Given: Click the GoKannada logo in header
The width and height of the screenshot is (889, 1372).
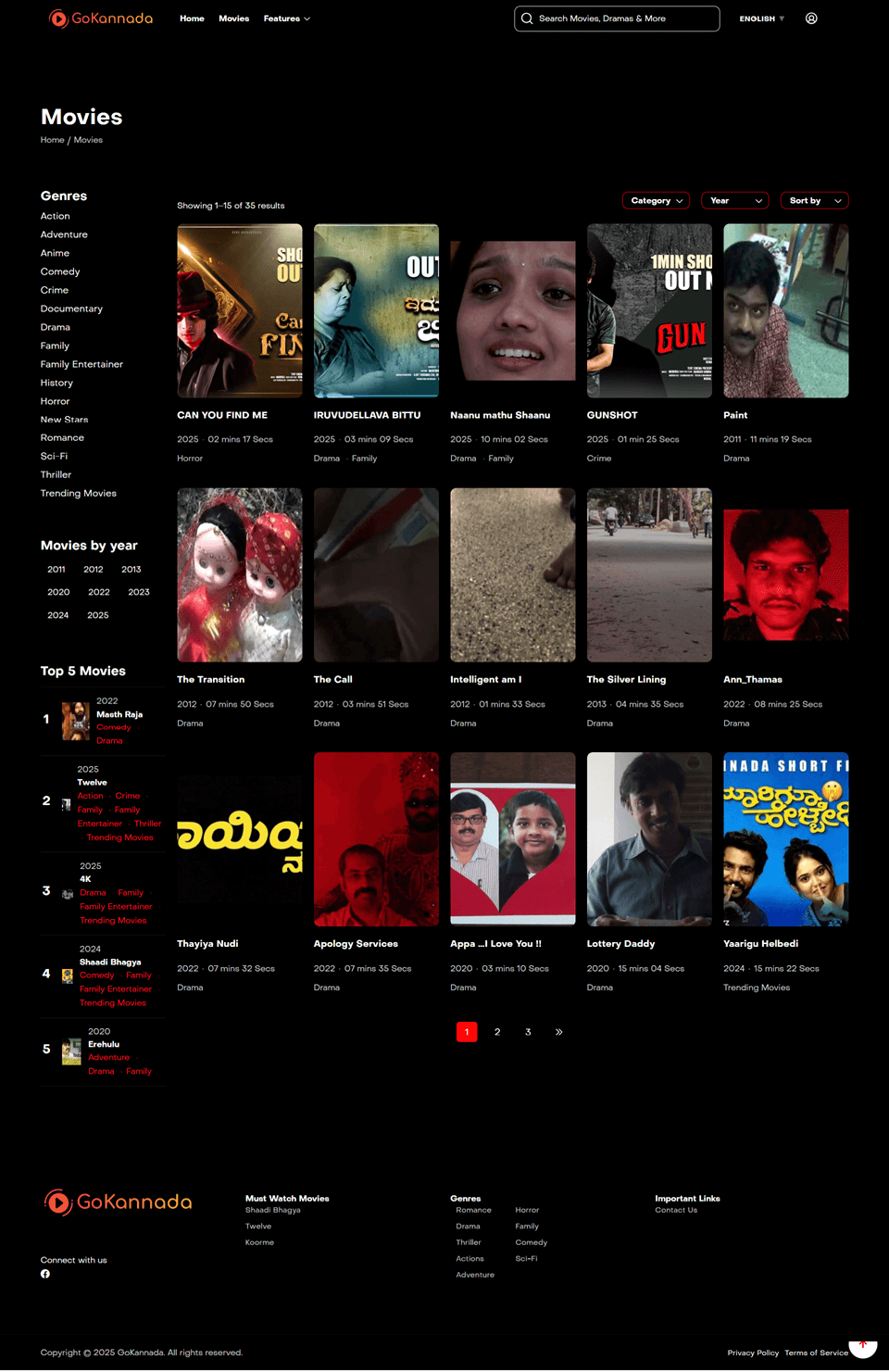Looking at the screenshot, I should [x=100, y=19].
